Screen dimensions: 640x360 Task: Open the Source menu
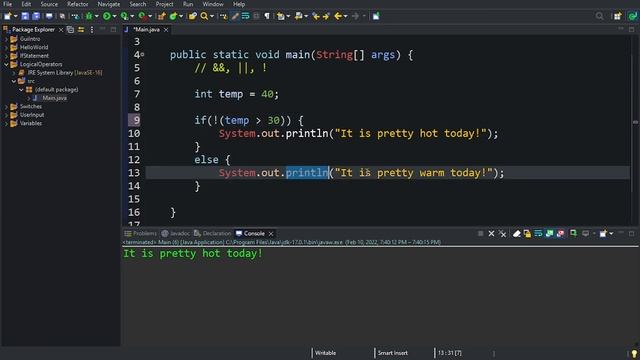[x=49, y=4]
